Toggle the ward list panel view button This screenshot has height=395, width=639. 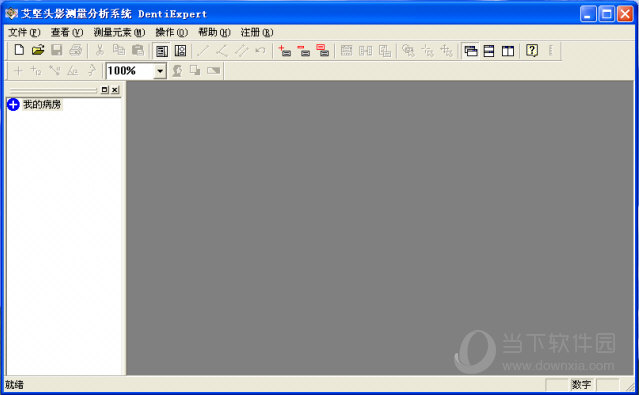click(162, 51)
